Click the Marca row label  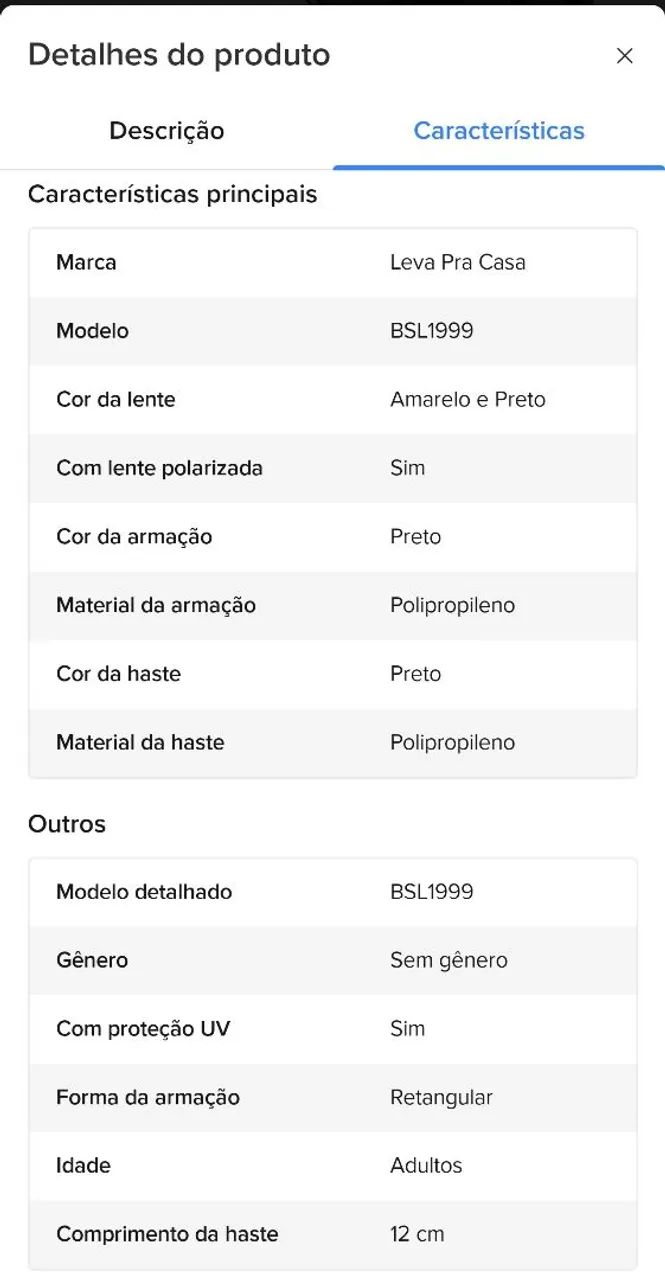tap(86, 262)
